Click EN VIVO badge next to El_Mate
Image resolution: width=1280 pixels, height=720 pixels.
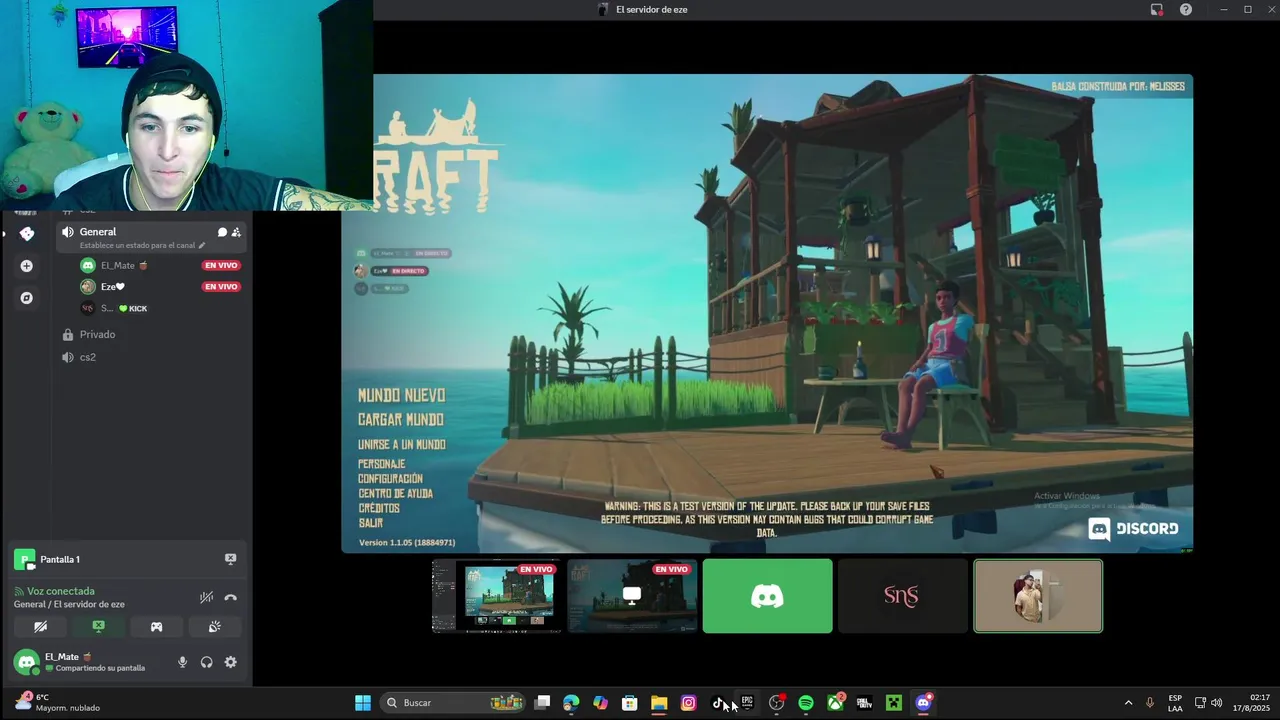pyautogui.click(x=221, y=265)
